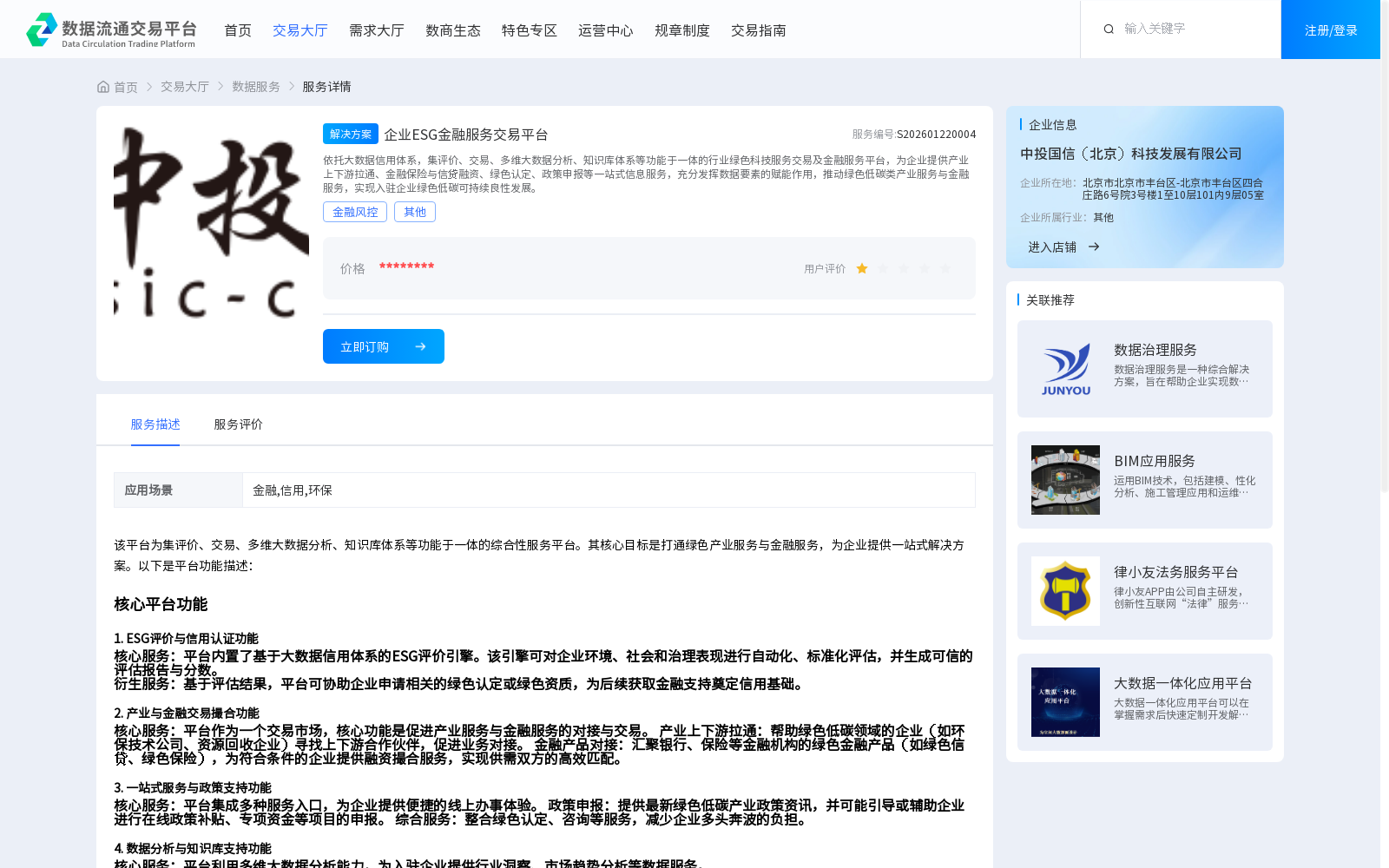Open the BIM应用服务 recommendation title
The image size is (1389, 868).
coord(1155,461)
